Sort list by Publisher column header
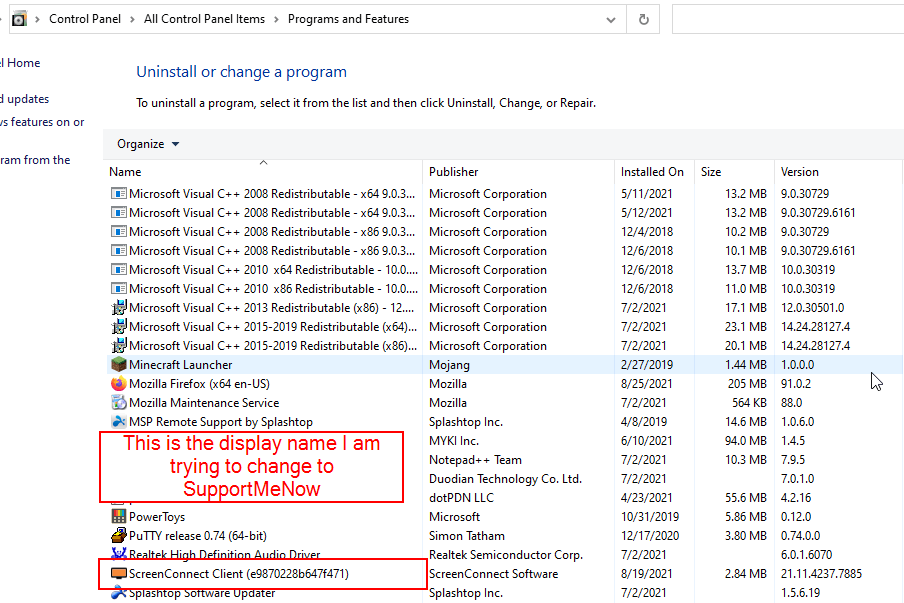The image size is (904, 603). (519, 172)
